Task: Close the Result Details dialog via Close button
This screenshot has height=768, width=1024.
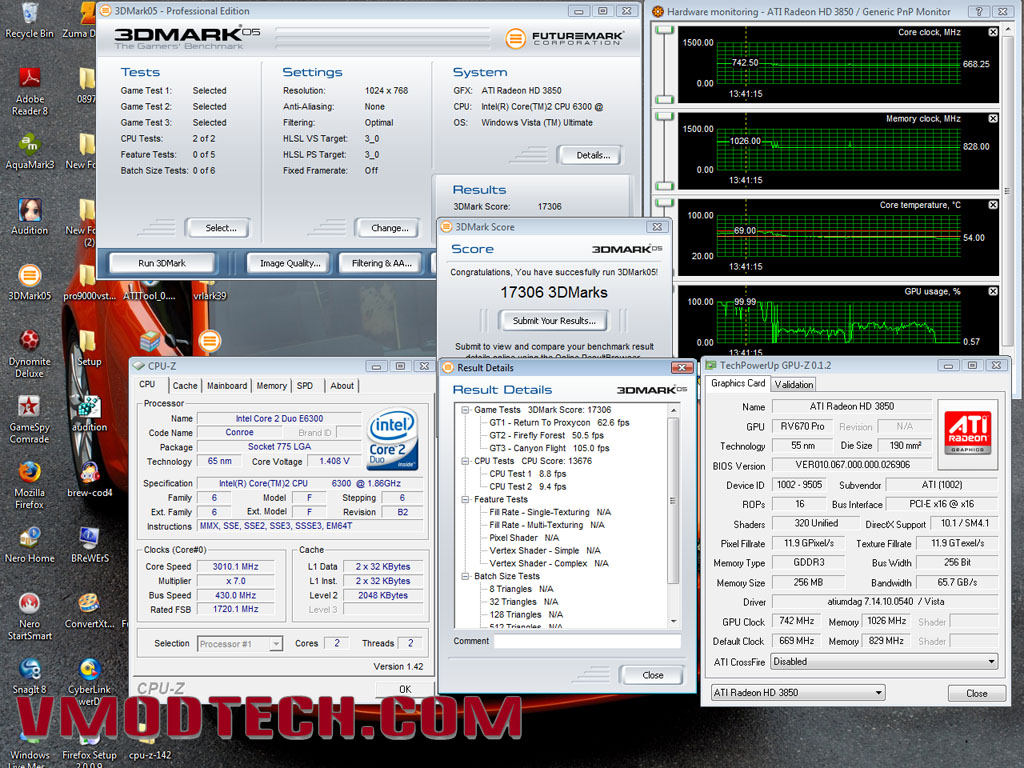Action: pos(652,675)
